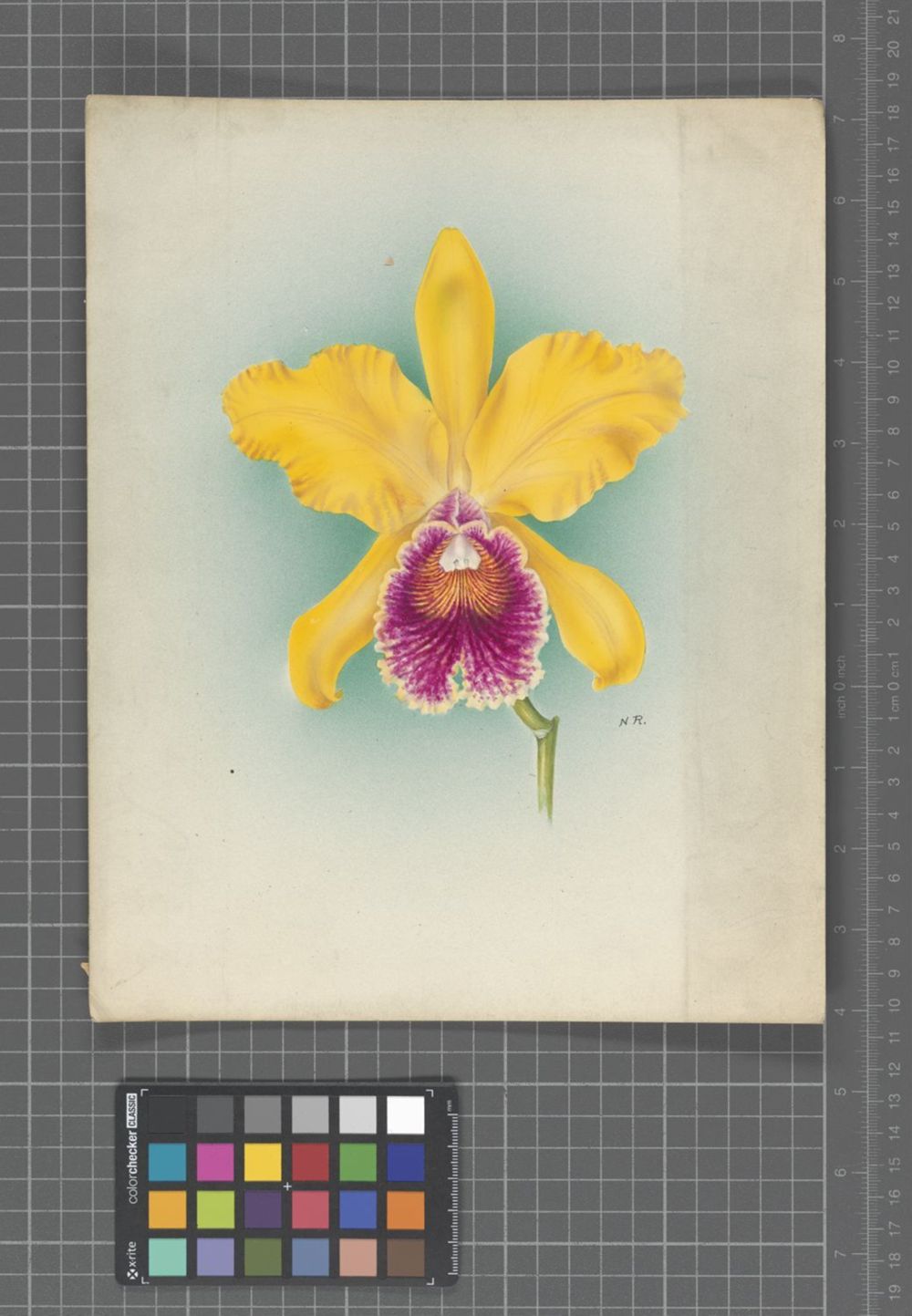Pick the magenta swatch on the color checker
Screen dimensions: 912x1316
pyautogui.click(x=214, y=1162)
